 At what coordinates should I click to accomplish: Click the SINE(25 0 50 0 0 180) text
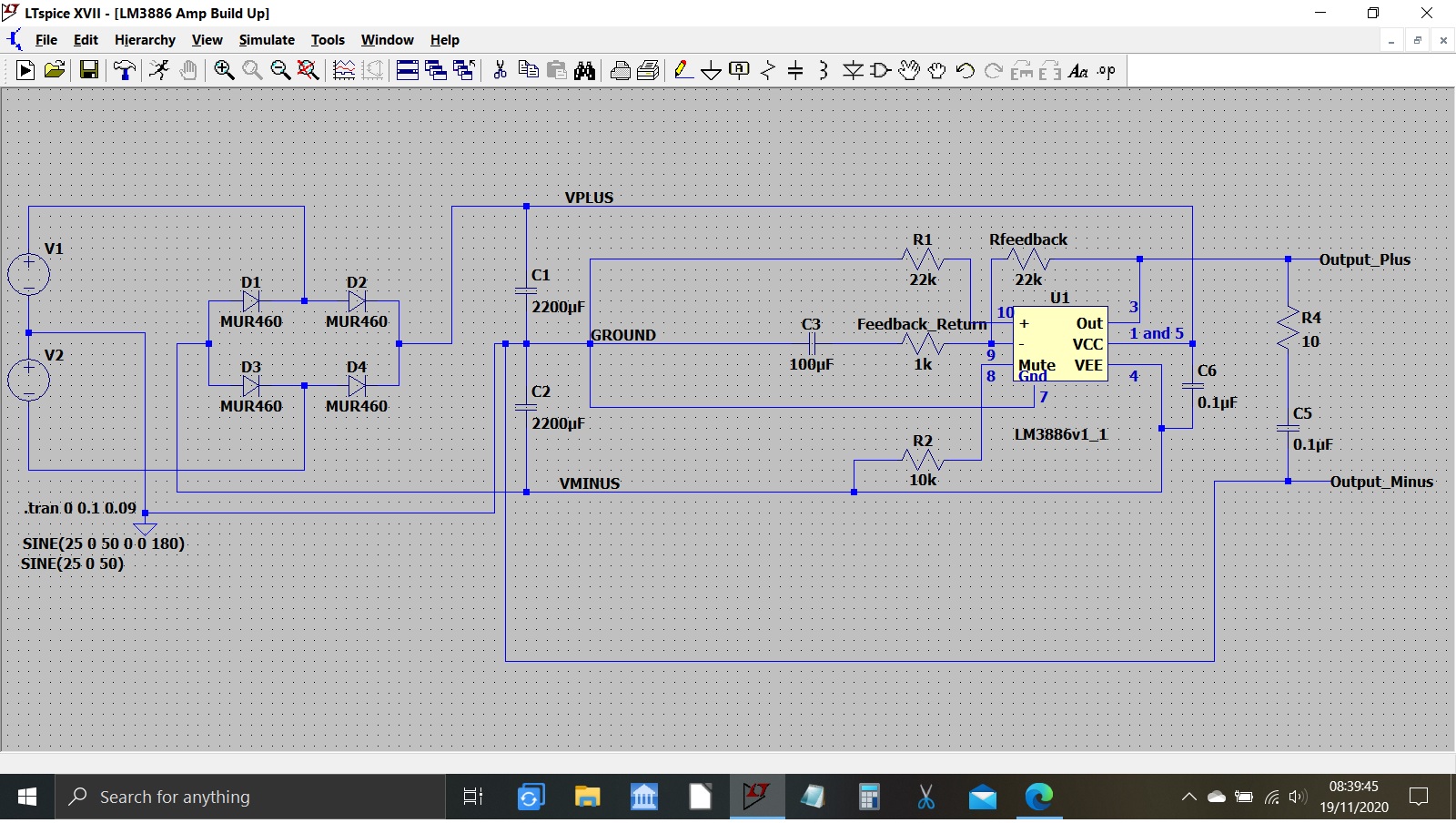(x=103, y=544)
